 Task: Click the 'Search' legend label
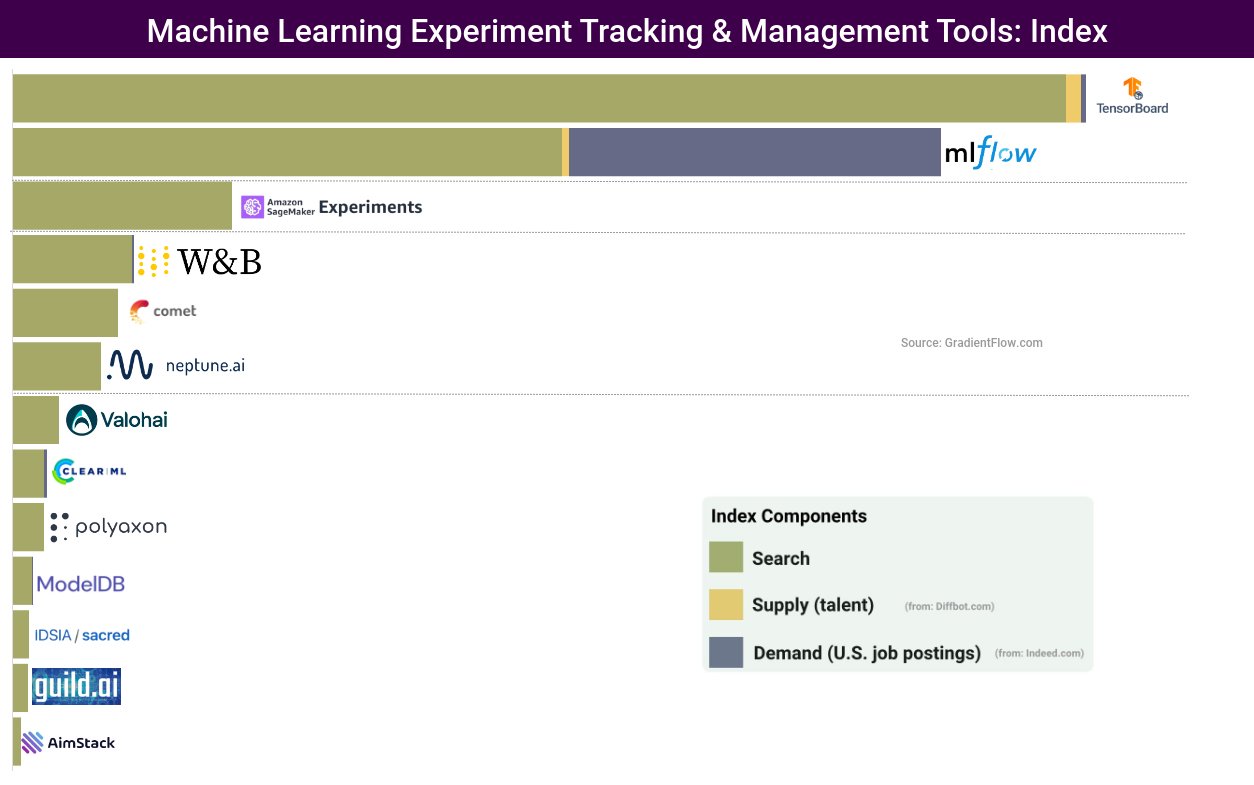pyautogui.click(x=781, y=558)
